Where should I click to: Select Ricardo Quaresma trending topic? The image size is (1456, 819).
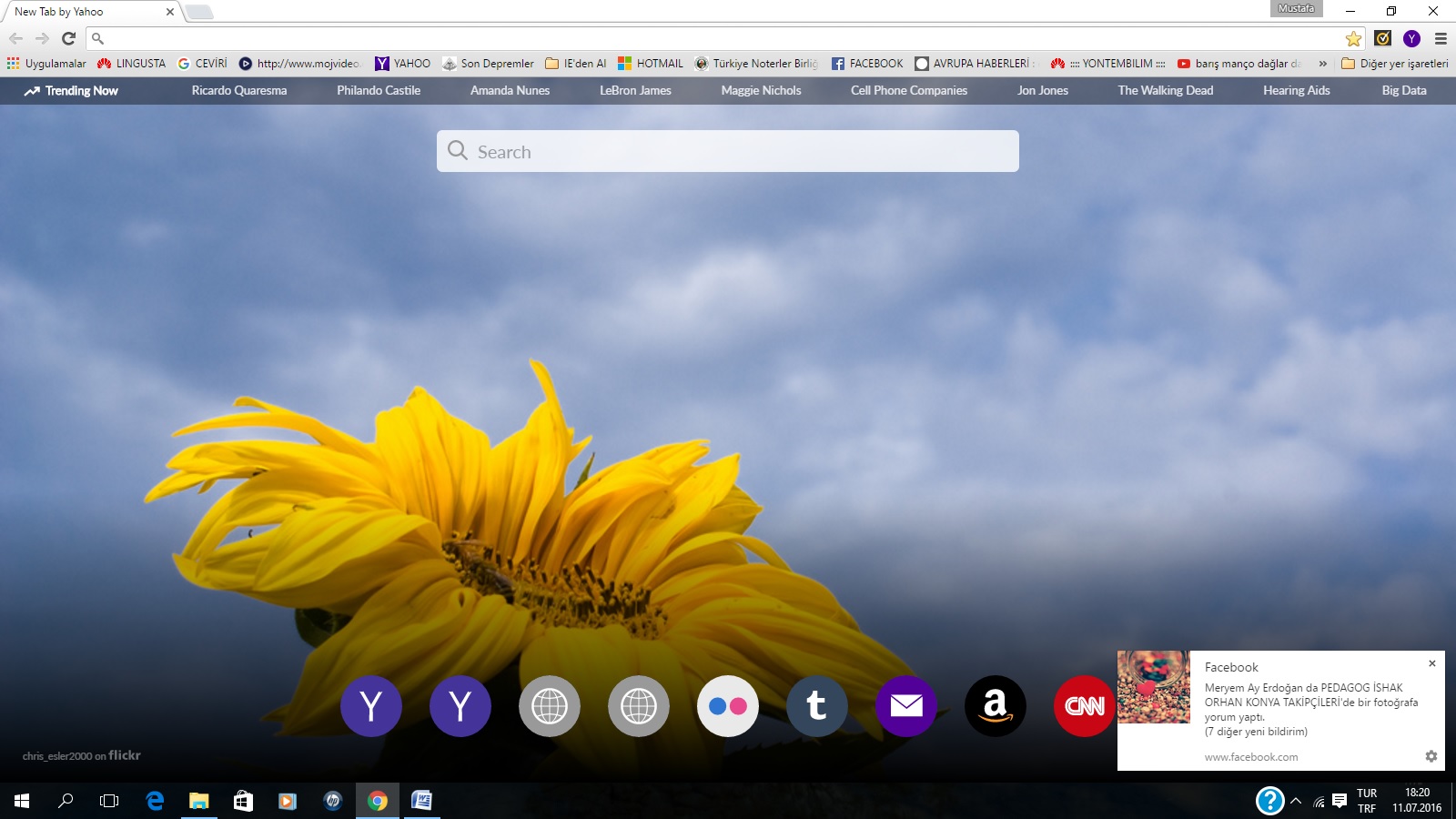tap(239, 91)
